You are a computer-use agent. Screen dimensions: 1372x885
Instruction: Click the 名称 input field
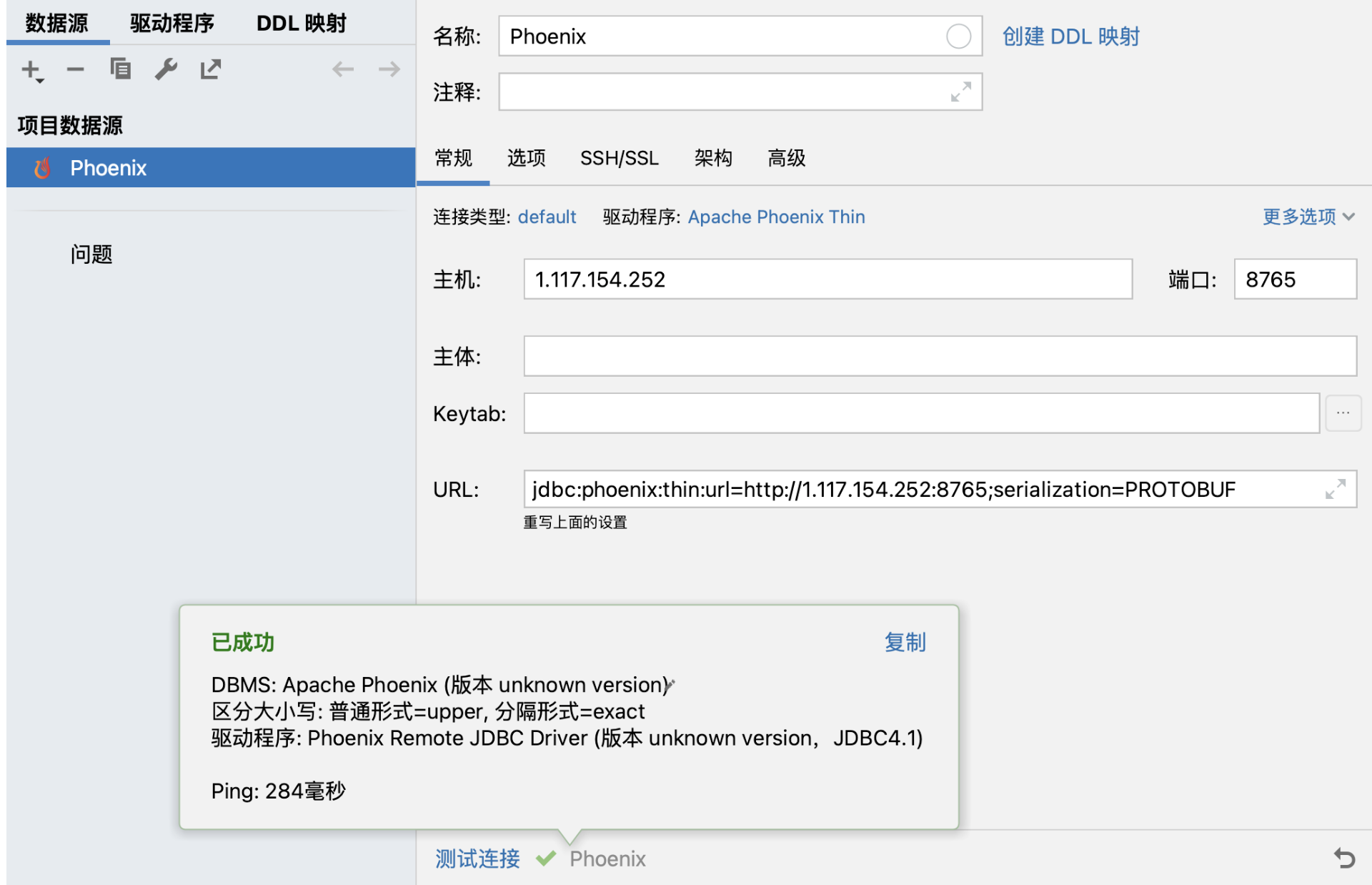[740, 36]
